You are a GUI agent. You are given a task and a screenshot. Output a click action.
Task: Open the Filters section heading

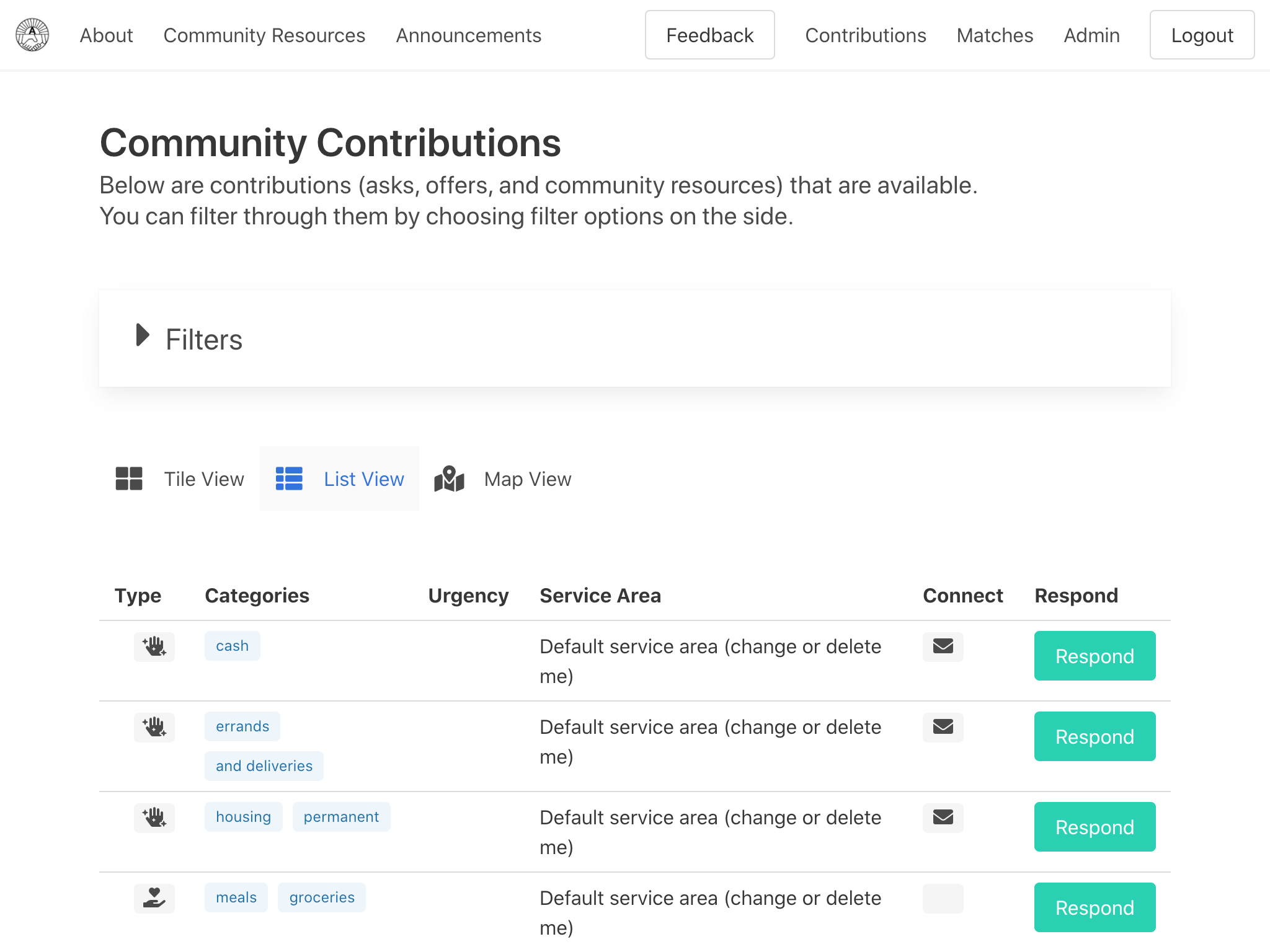(204, 340)
